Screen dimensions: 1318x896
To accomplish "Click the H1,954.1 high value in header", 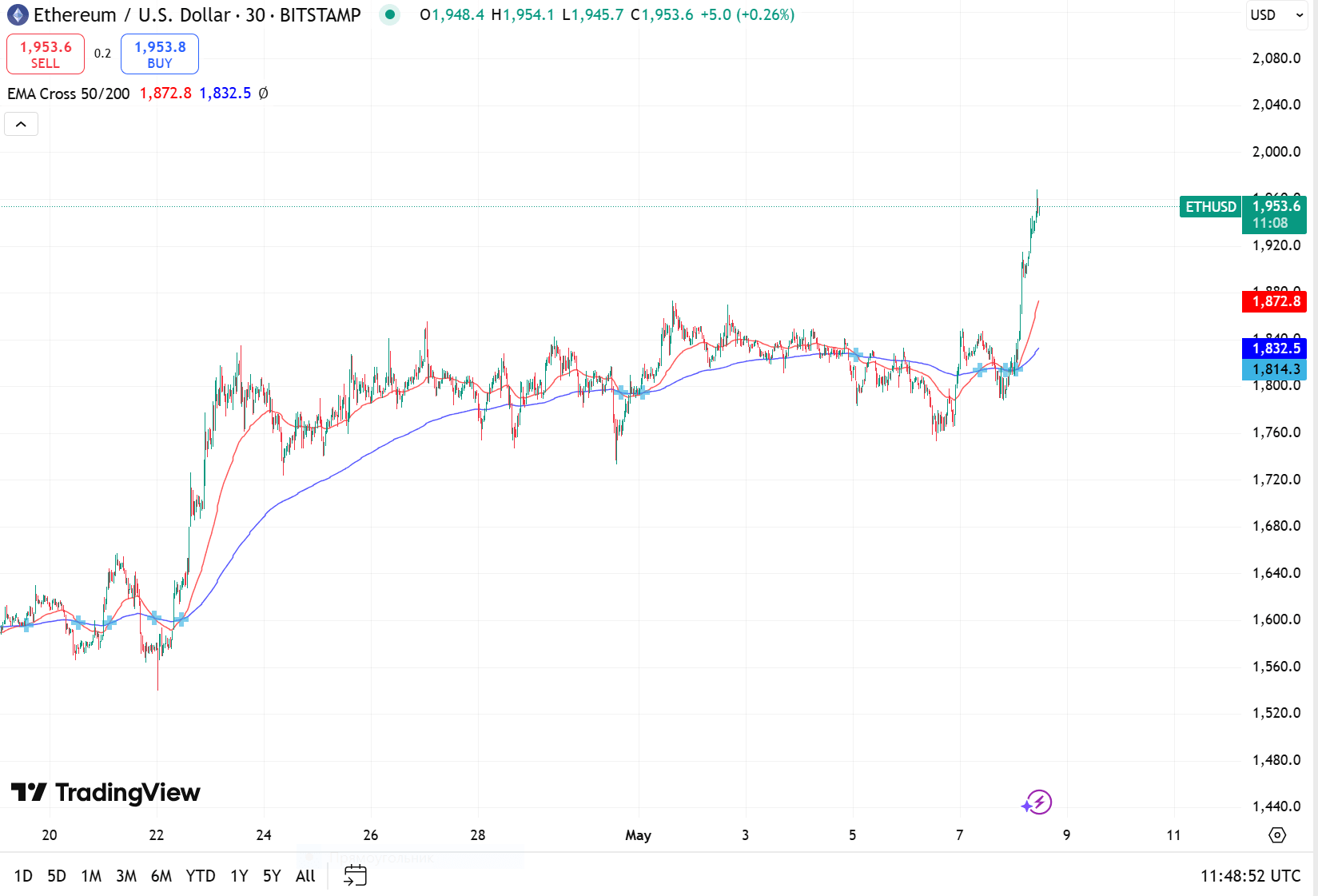I will click(523, 15).
